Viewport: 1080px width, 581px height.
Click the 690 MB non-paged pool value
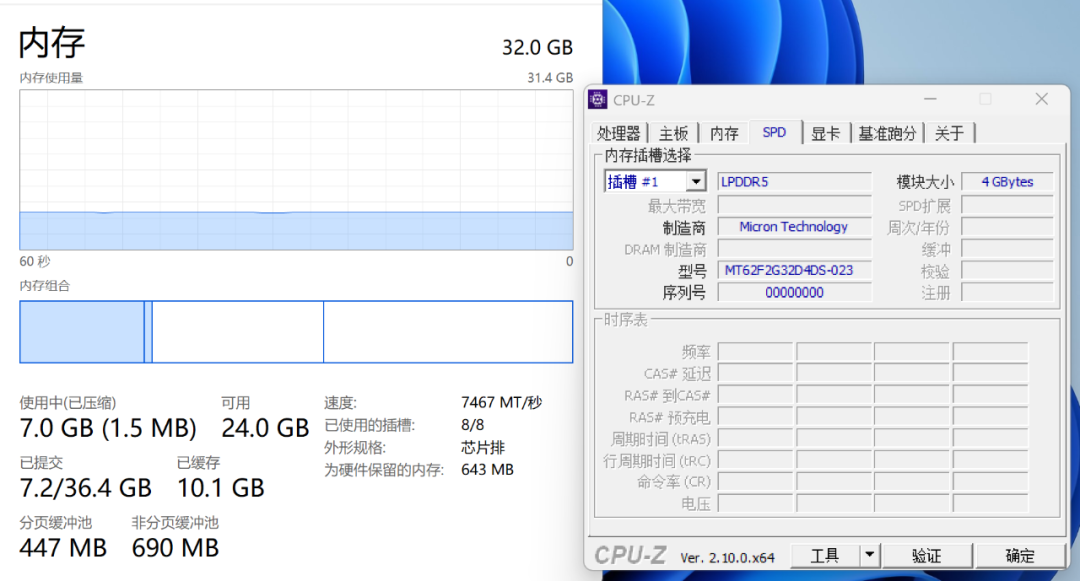(x=175, y=548)
